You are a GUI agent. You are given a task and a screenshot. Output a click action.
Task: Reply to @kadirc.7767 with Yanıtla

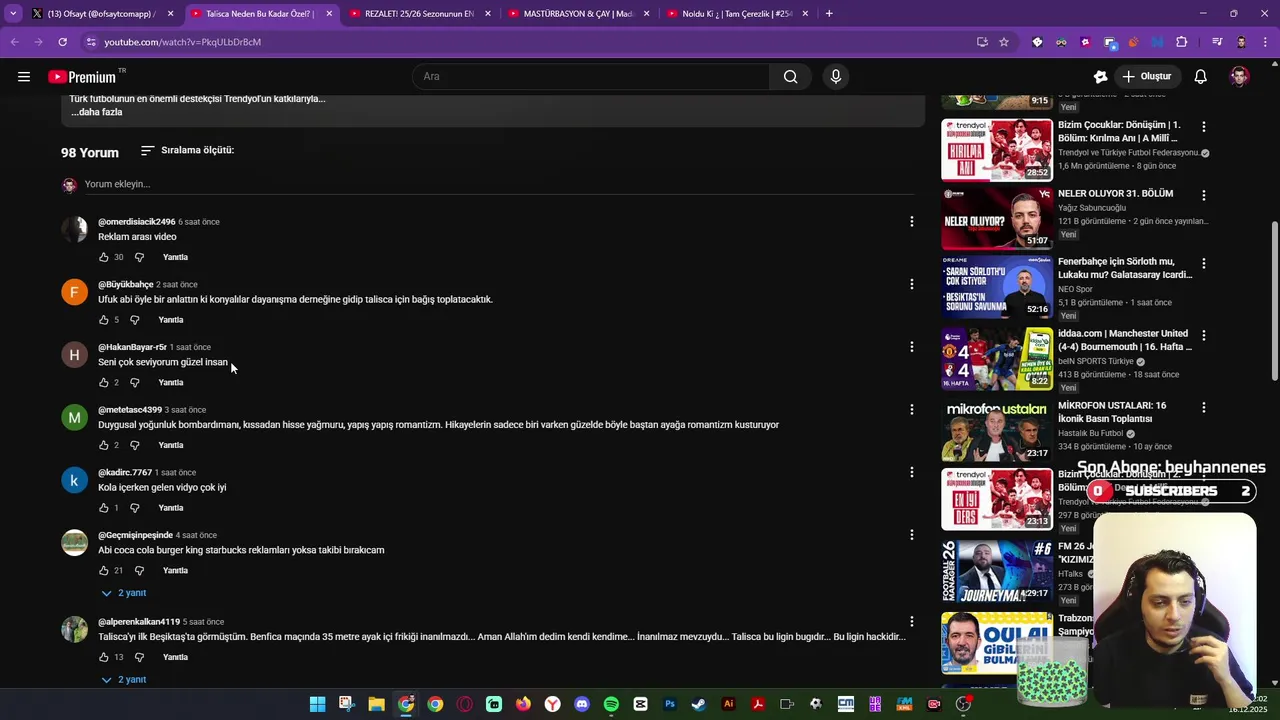pos(171,508)
